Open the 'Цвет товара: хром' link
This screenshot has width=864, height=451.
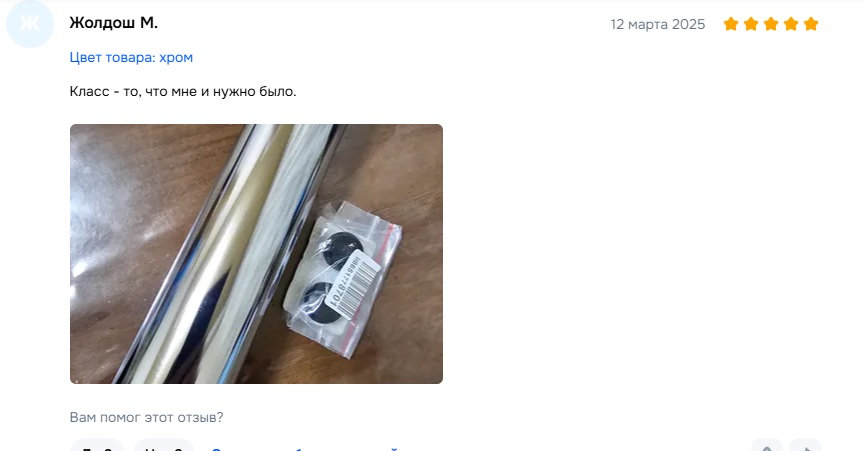[131, 57]
